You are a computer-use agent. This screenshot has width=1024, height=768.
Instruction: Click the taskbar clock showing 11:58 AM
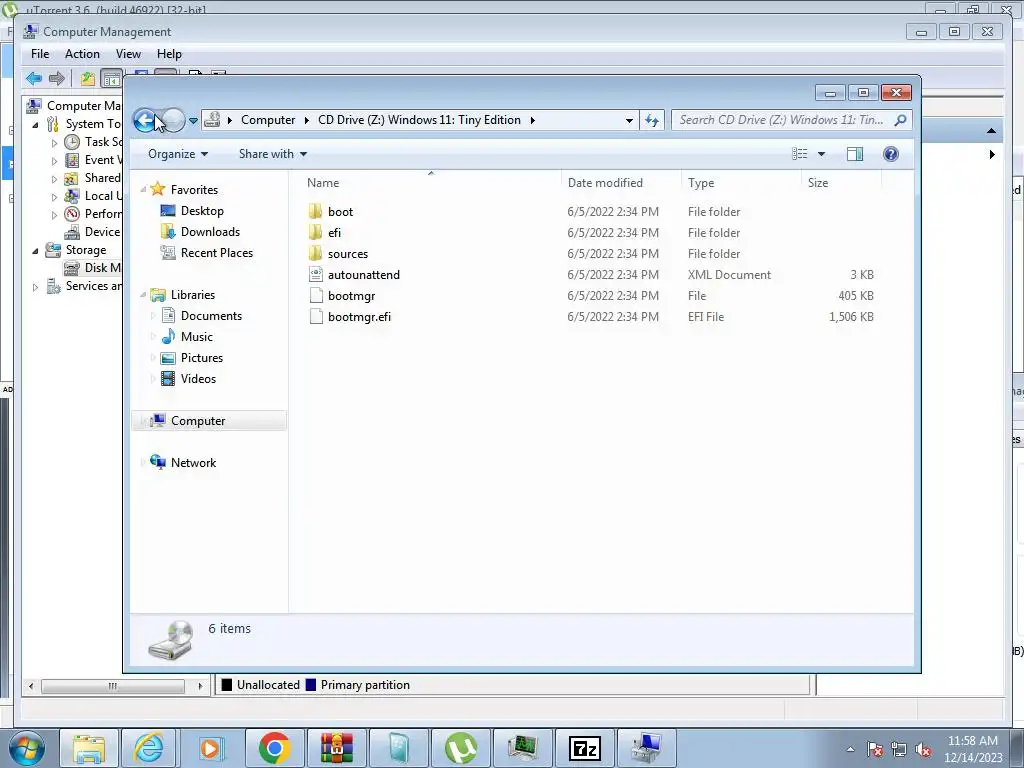pos(973,749)
